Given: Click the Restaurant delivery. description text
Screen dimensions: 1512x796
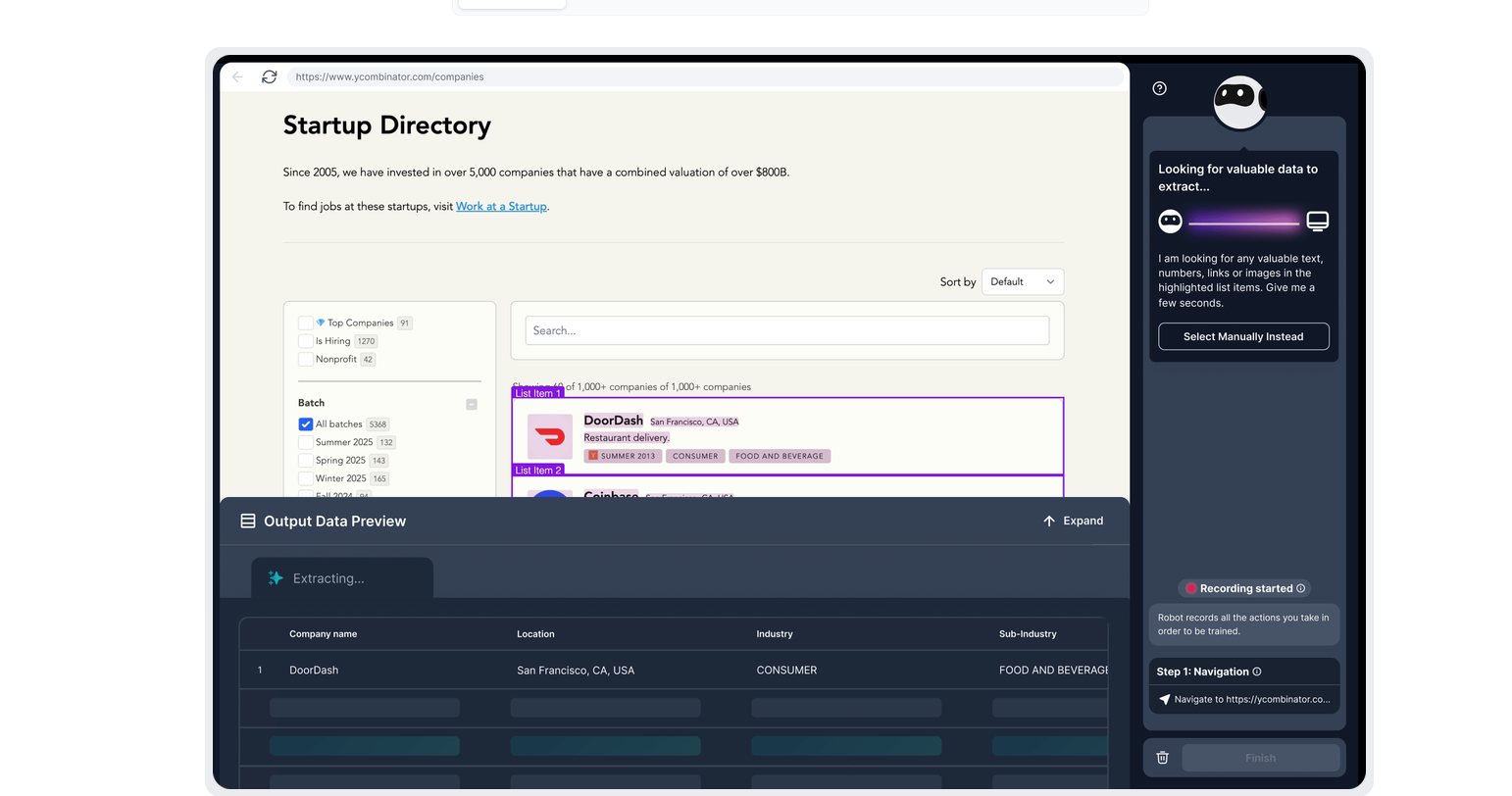Looking at the screenshot, I should pyautogui.click(x=627, y=437).
